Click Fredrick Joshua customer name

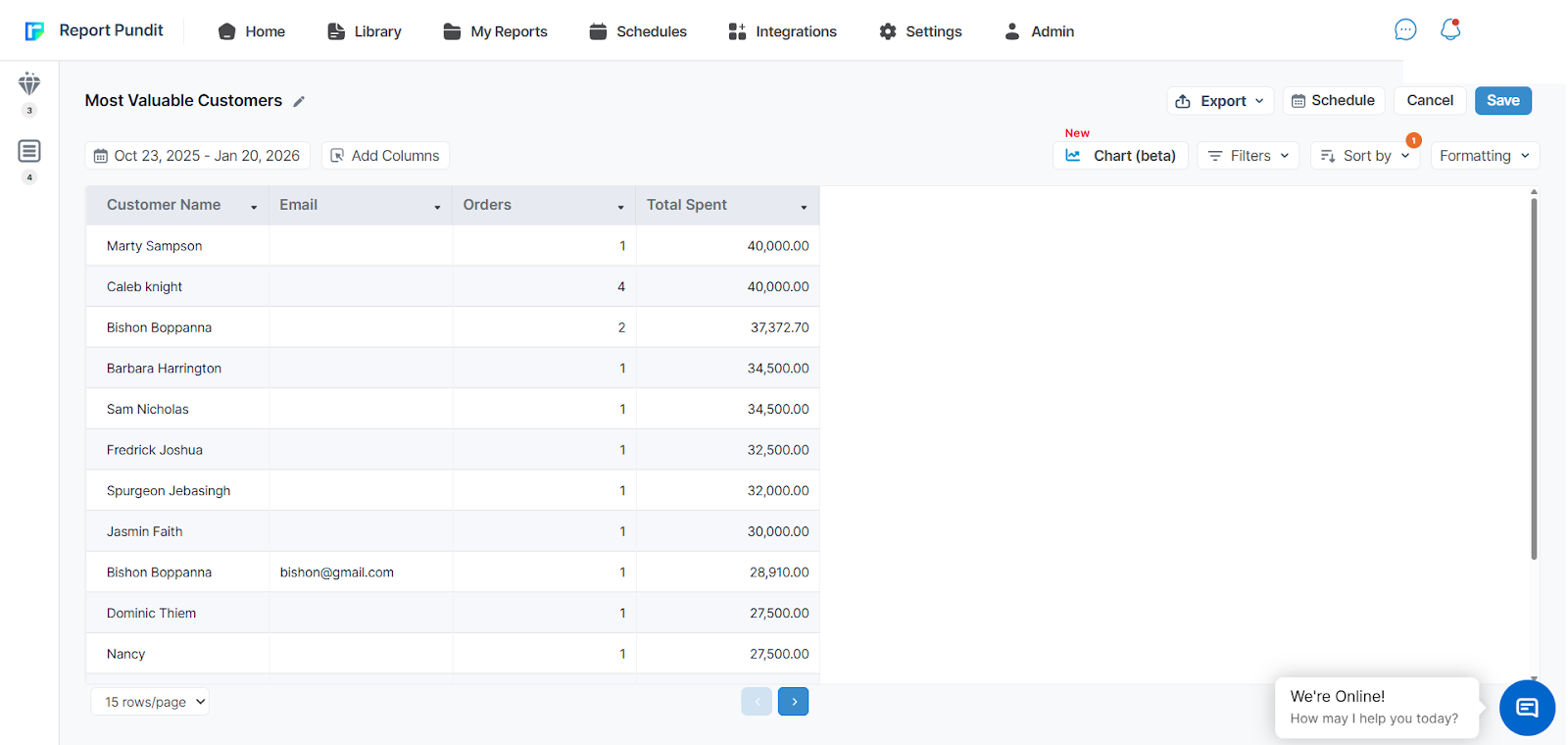tap(155, 450)
